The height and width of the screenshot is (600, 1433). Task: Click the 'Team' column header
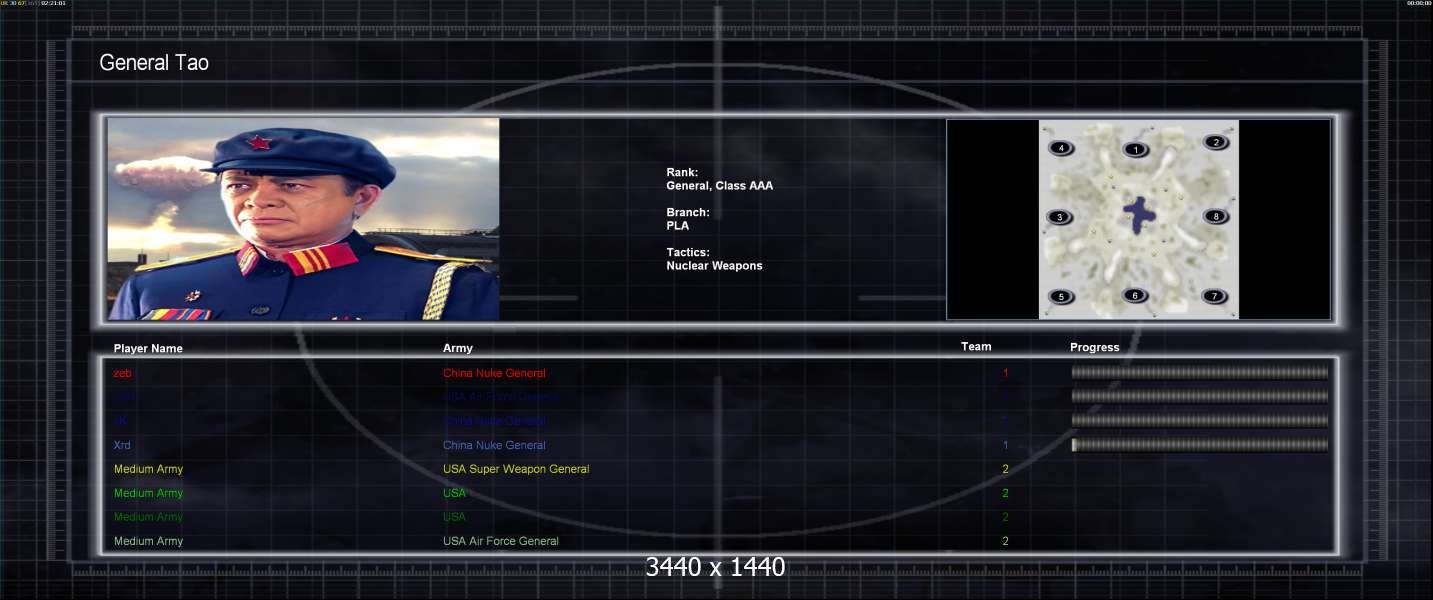pyautogui.click(x=976, y=347)
